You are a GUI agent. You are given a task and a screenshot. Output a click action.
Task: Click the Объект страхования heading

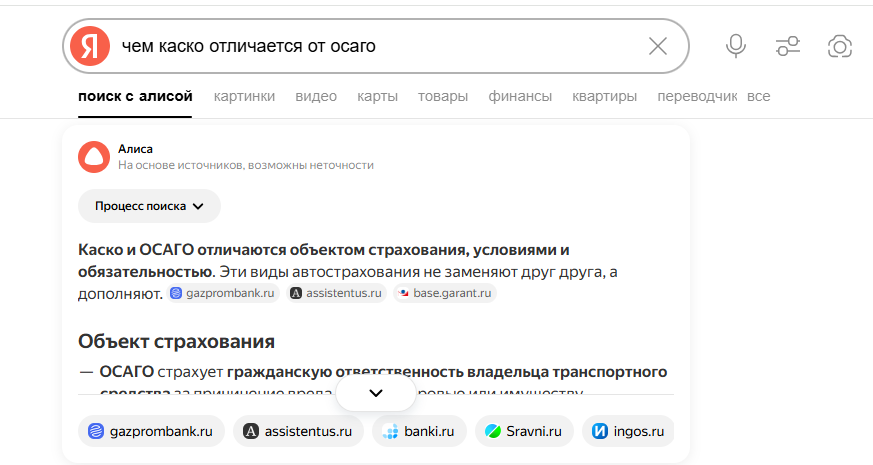(176, 341)
